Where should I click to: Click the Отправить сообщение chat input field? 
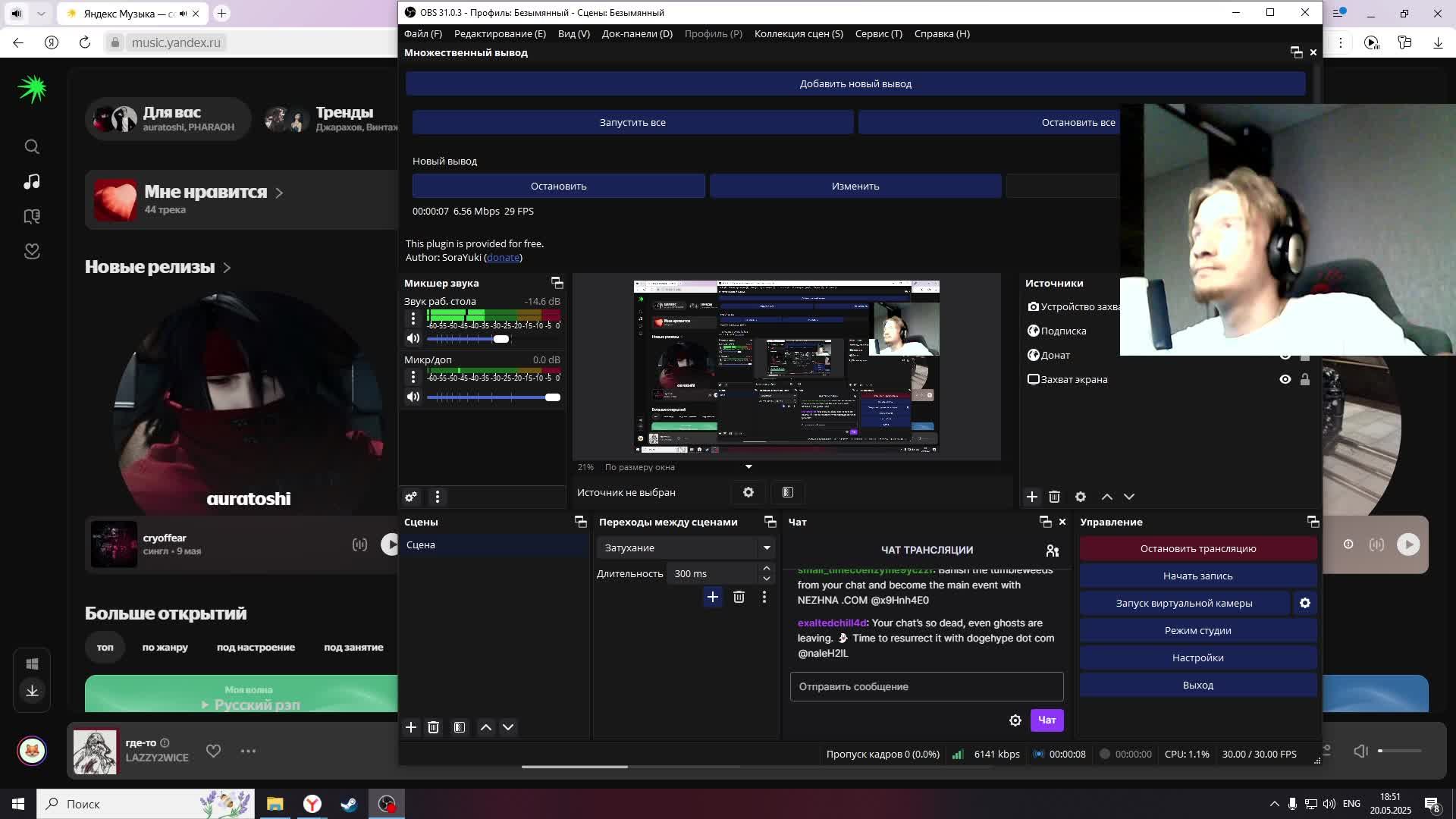pos(926,686)
